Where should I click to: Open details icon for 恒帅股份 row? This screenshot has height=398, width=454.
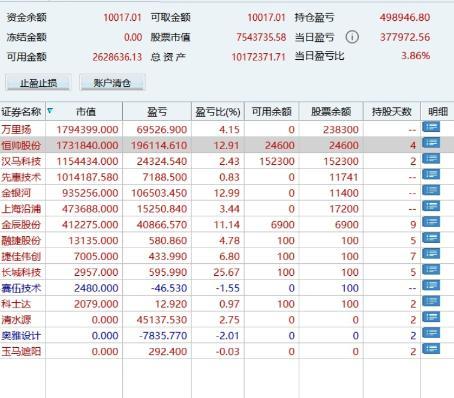(x=431, y=143)
